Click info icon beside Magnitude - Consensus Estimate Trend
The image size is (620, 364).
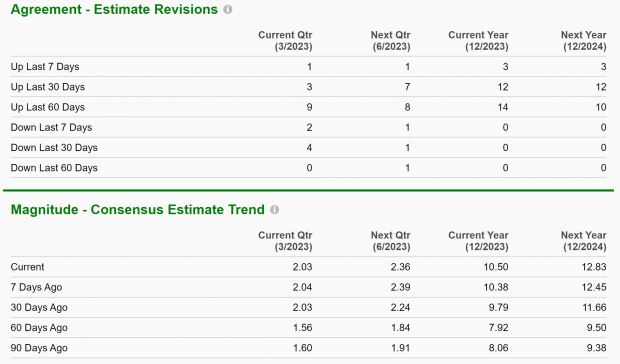coord(274,210)
